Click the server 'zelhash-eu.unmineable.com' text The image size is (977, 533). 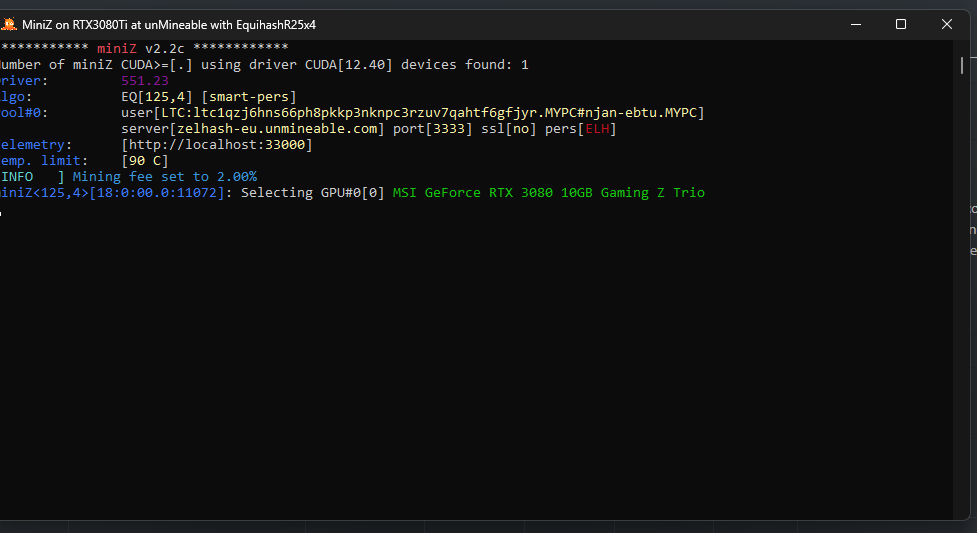click(277, 128)
